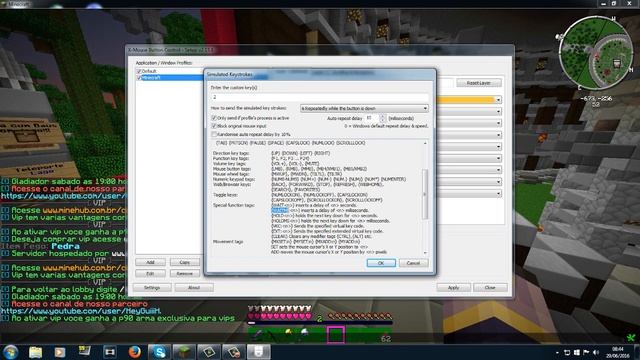Increase the auto repeat delay spinner
This screenshot has width=640, height=360.
382,116
